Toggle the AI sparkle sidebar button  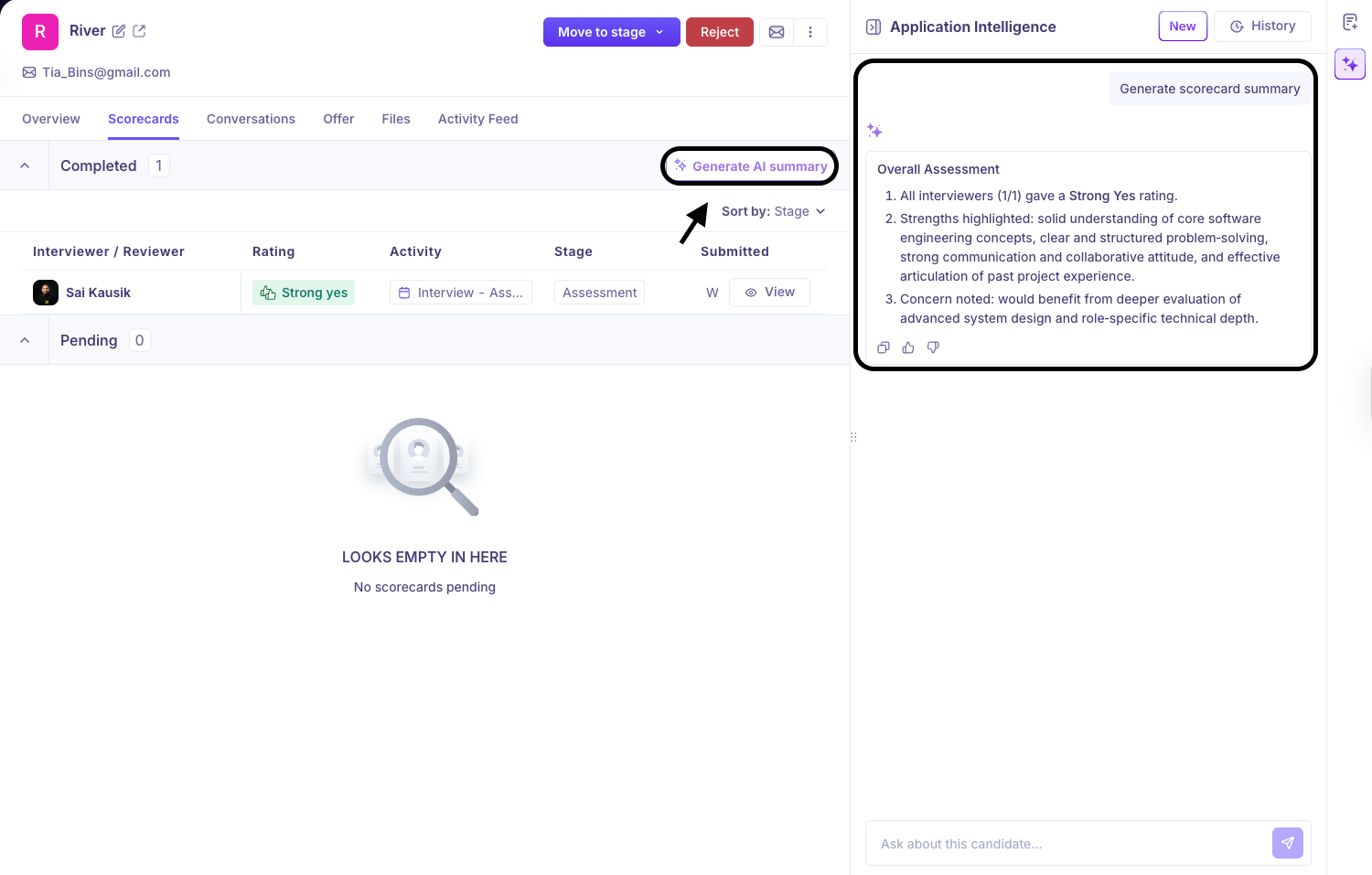click(1350, 65)
